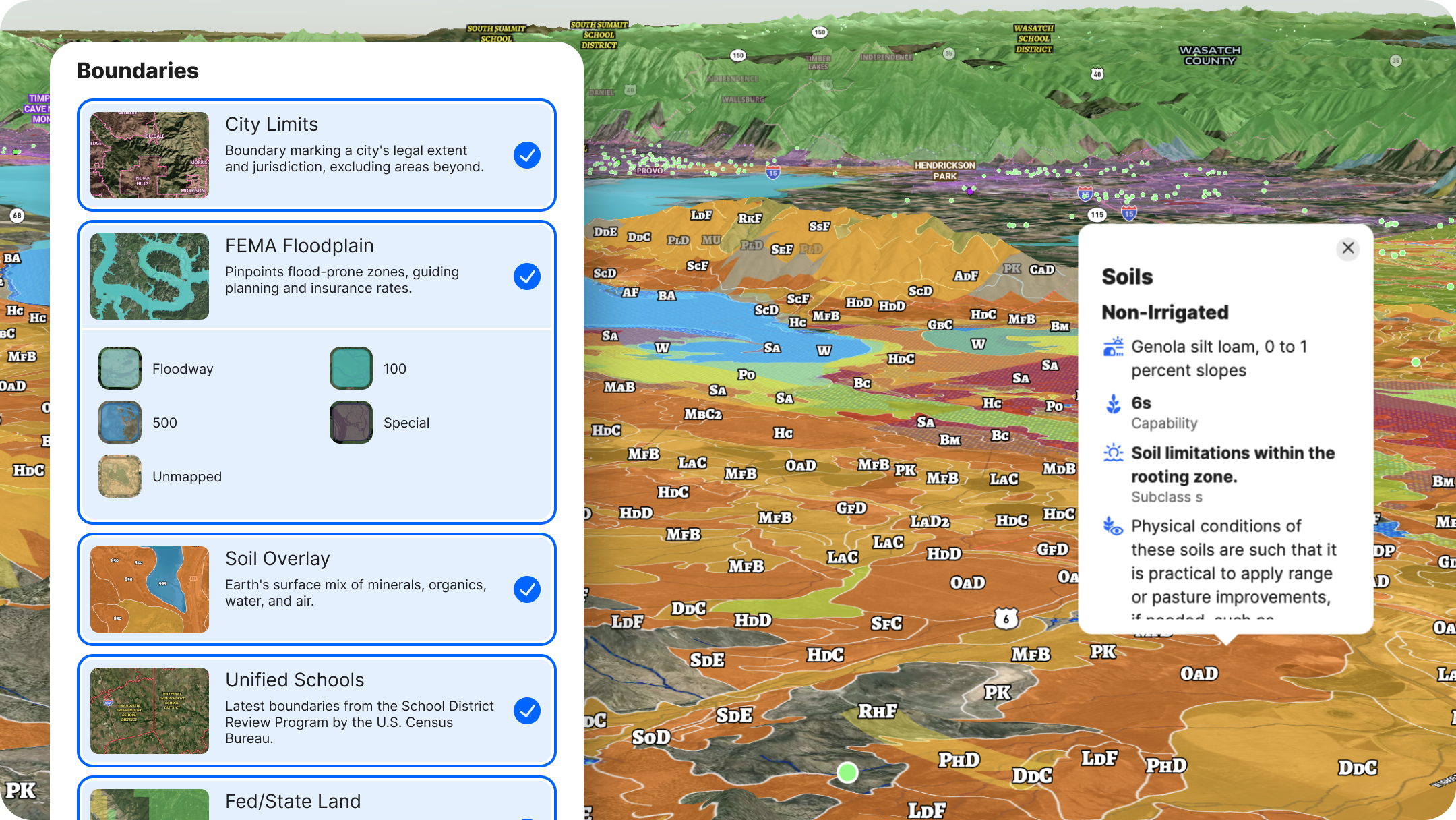Uncheck the City Limits boundary layer
This screenshot has width=1456, height=820.
pyautogui.click(x=526, y=155)
